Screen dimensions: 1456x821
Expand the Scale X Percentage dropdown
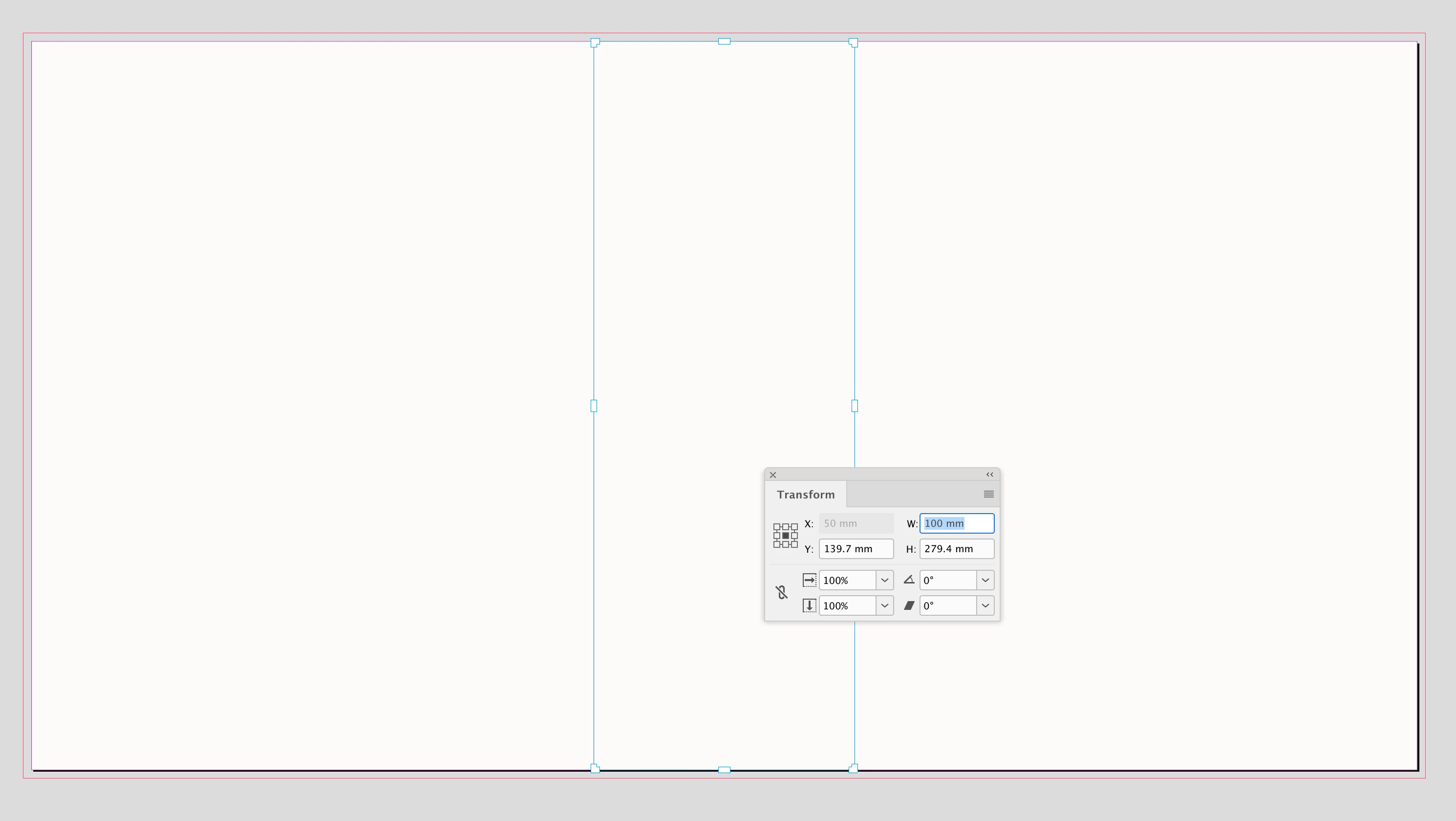(884, 580)
